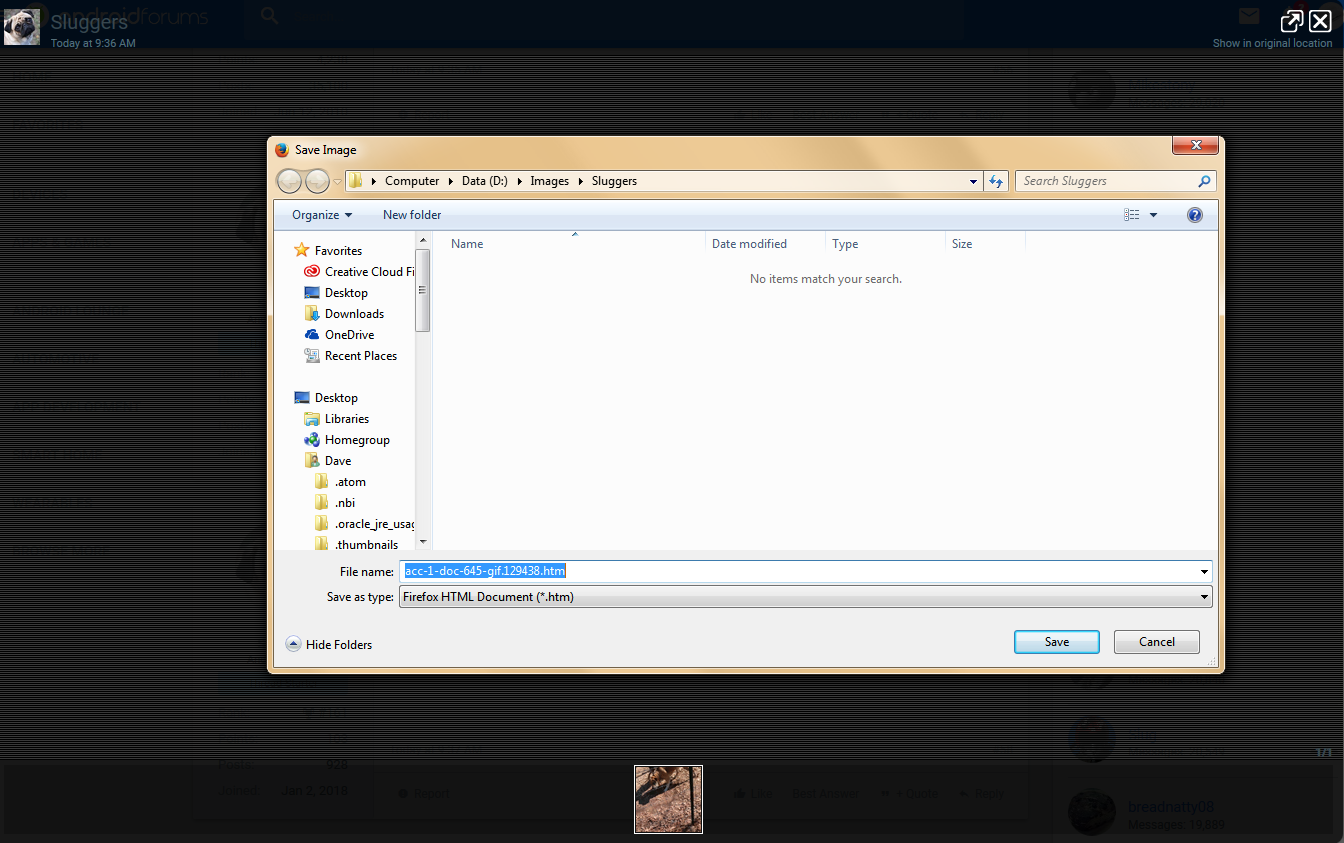The width and height of the screenshot is (1344, 843).
Task: Select Sluggers in the breadcrumb path
Action: (x=614, y=181)
